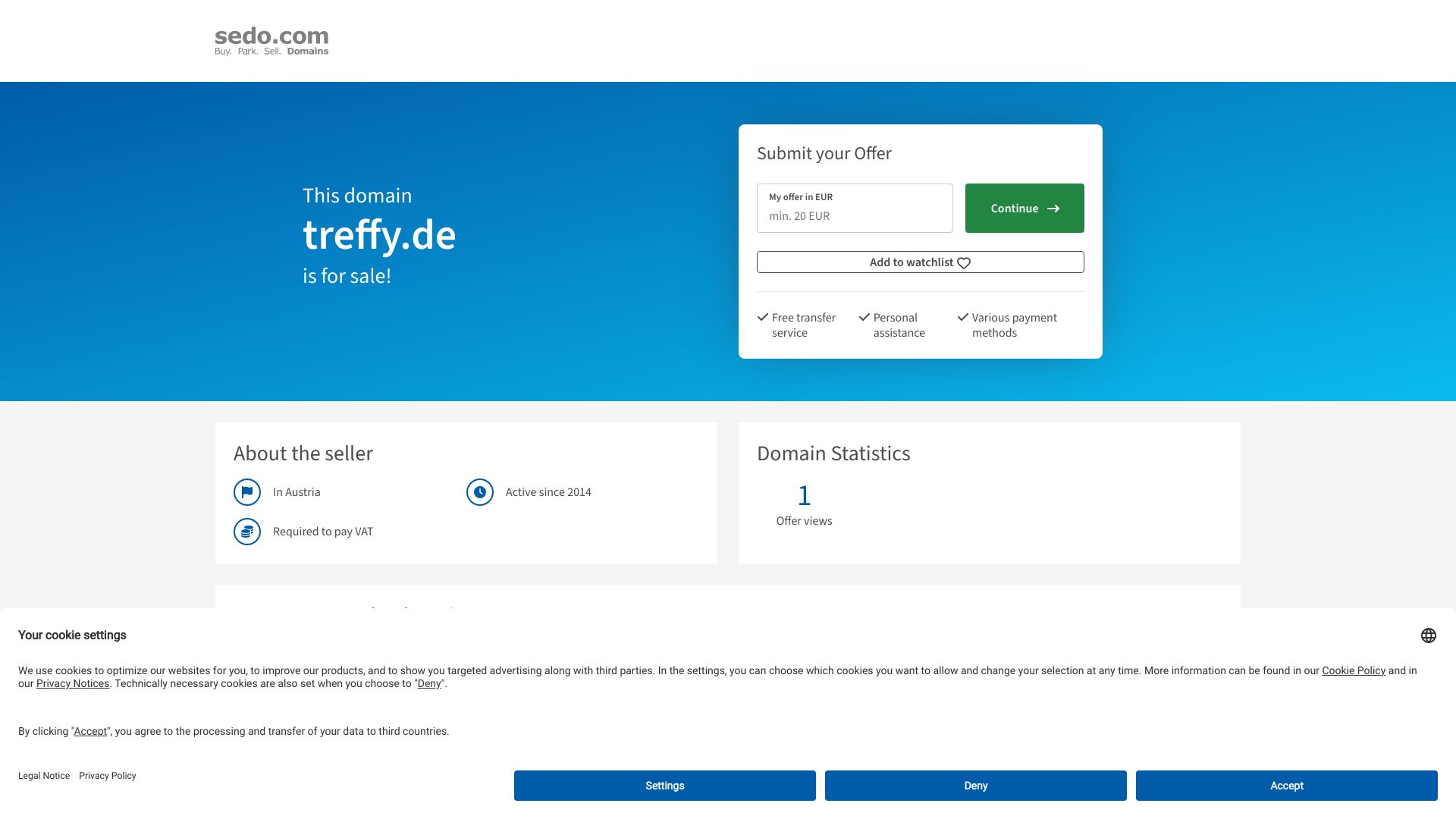This screenshot has width=1456, height=819.
Task: Click the globe language icon
Action: click(x=1428, y=635)
